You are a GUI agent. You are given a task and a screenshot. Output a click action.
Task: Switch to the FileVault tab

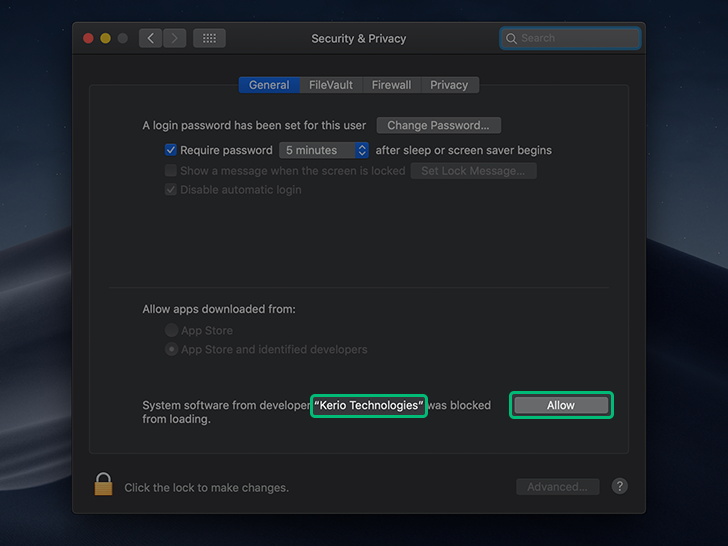coord(331,85)
